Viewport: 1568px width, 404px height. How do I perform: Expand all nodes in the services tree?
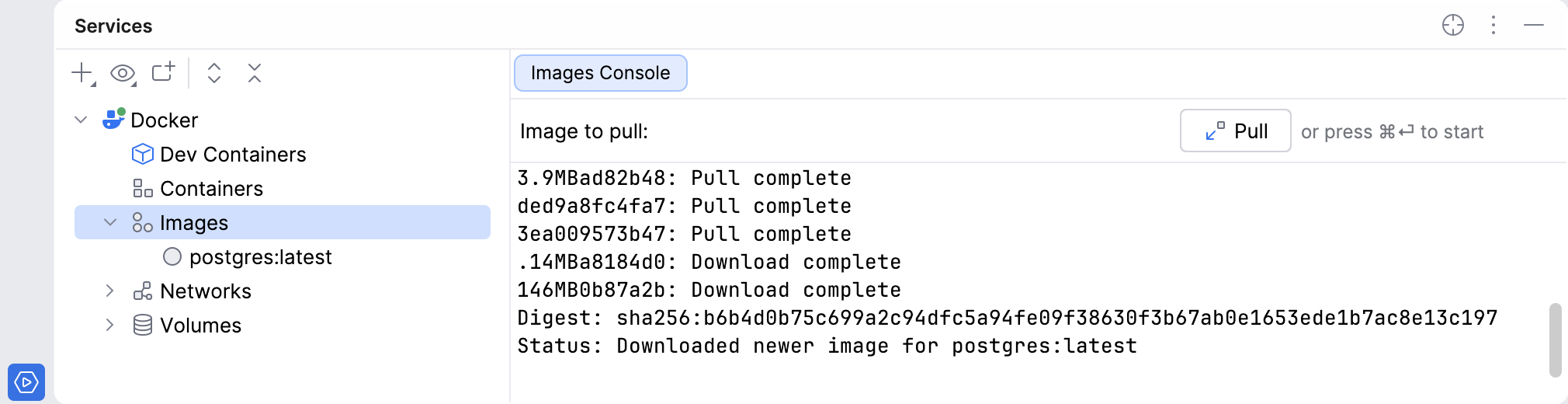pyautogui.click(x=214, y=73)
